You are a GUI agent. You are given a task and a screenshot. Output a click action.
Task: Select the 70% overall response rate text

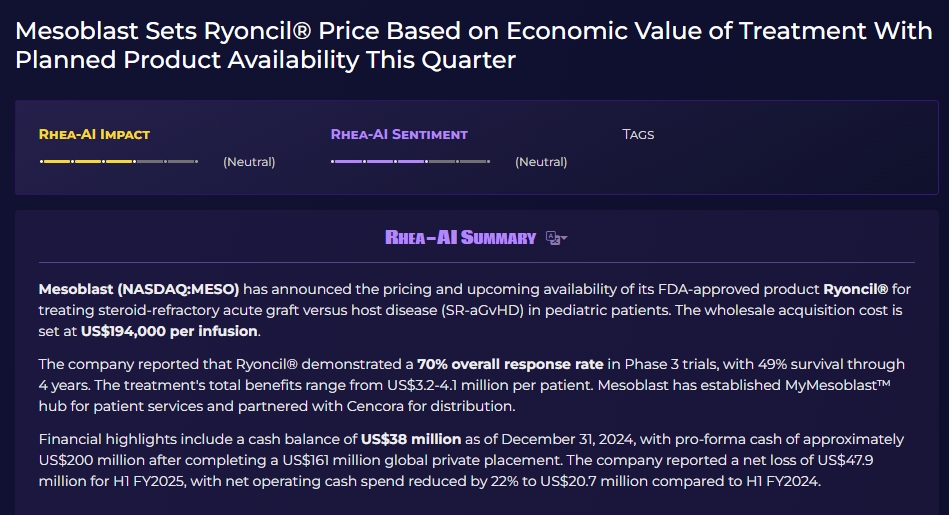click(510, 364)
